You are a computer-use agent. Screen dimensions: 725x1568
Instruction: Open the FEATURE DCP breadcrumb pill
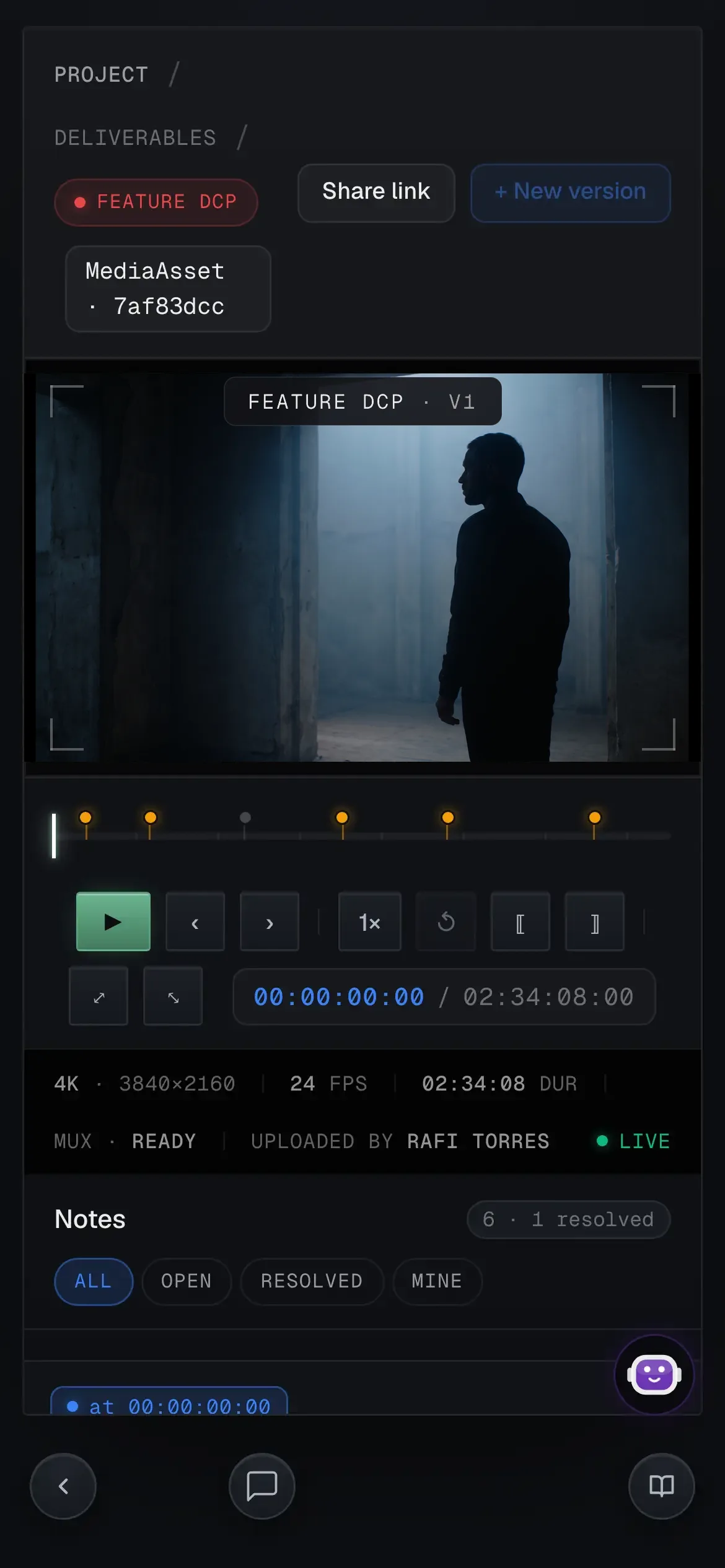click(x=156, y=202)
